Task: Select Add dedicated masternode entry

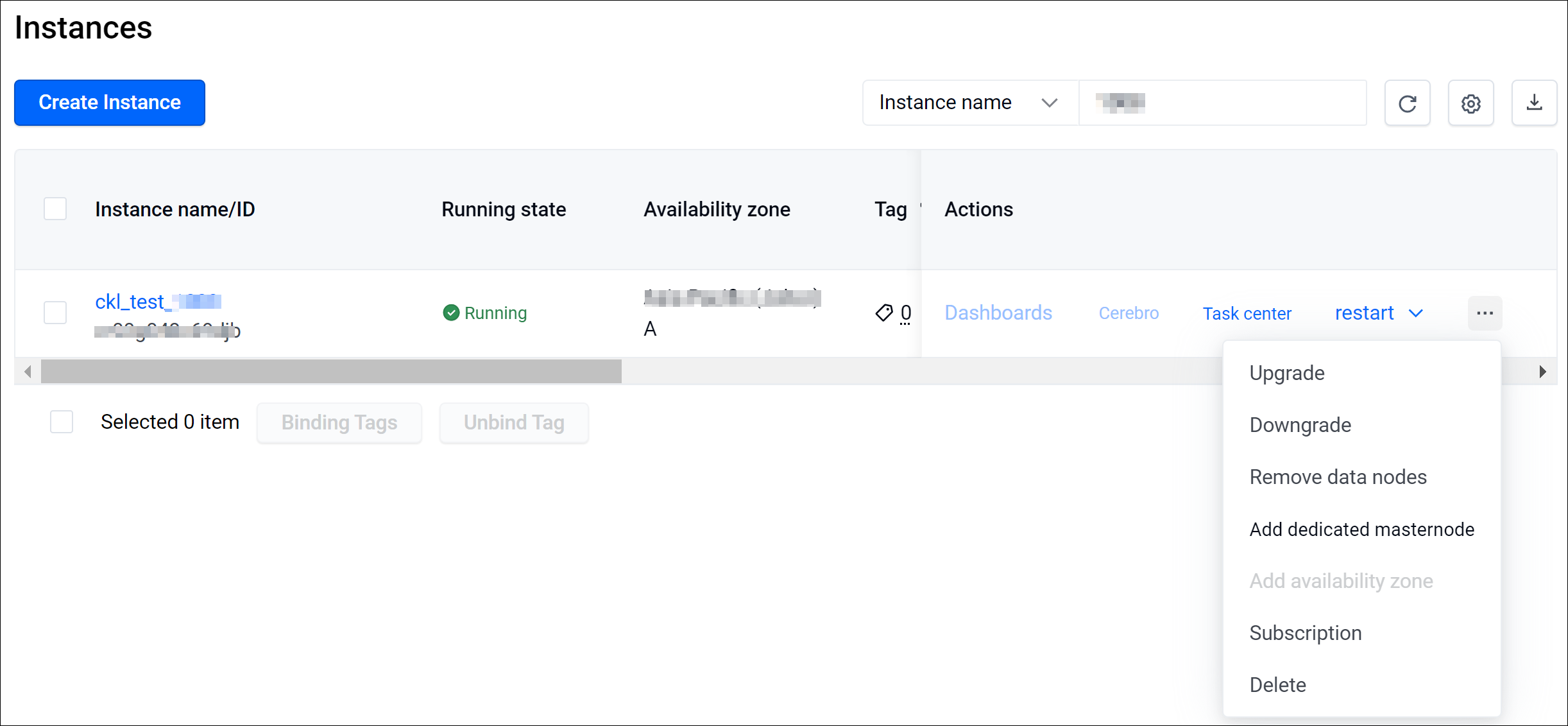Action: point(1361,529)
